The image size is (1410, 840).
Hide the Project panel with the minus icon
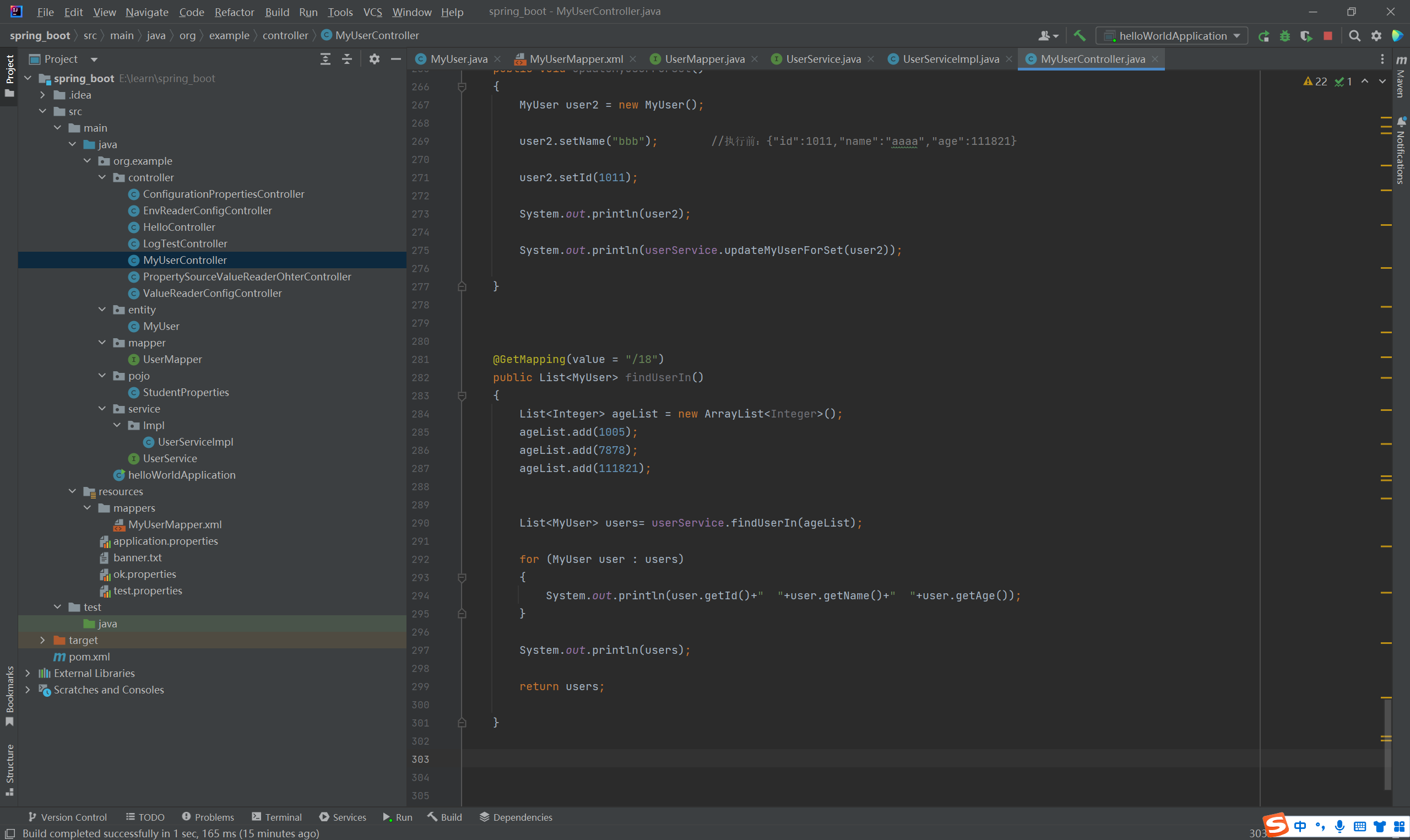point(396,59)
